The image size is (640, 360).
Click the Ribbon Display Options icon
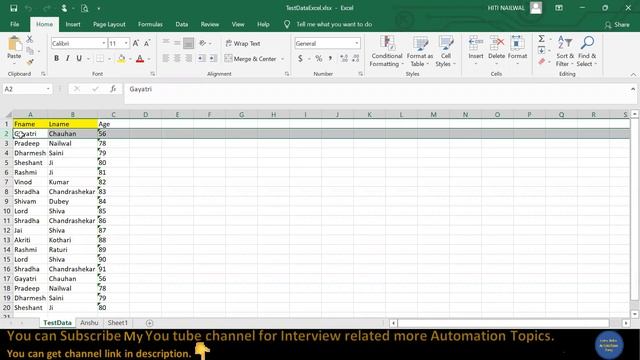(x=559, y=8)
